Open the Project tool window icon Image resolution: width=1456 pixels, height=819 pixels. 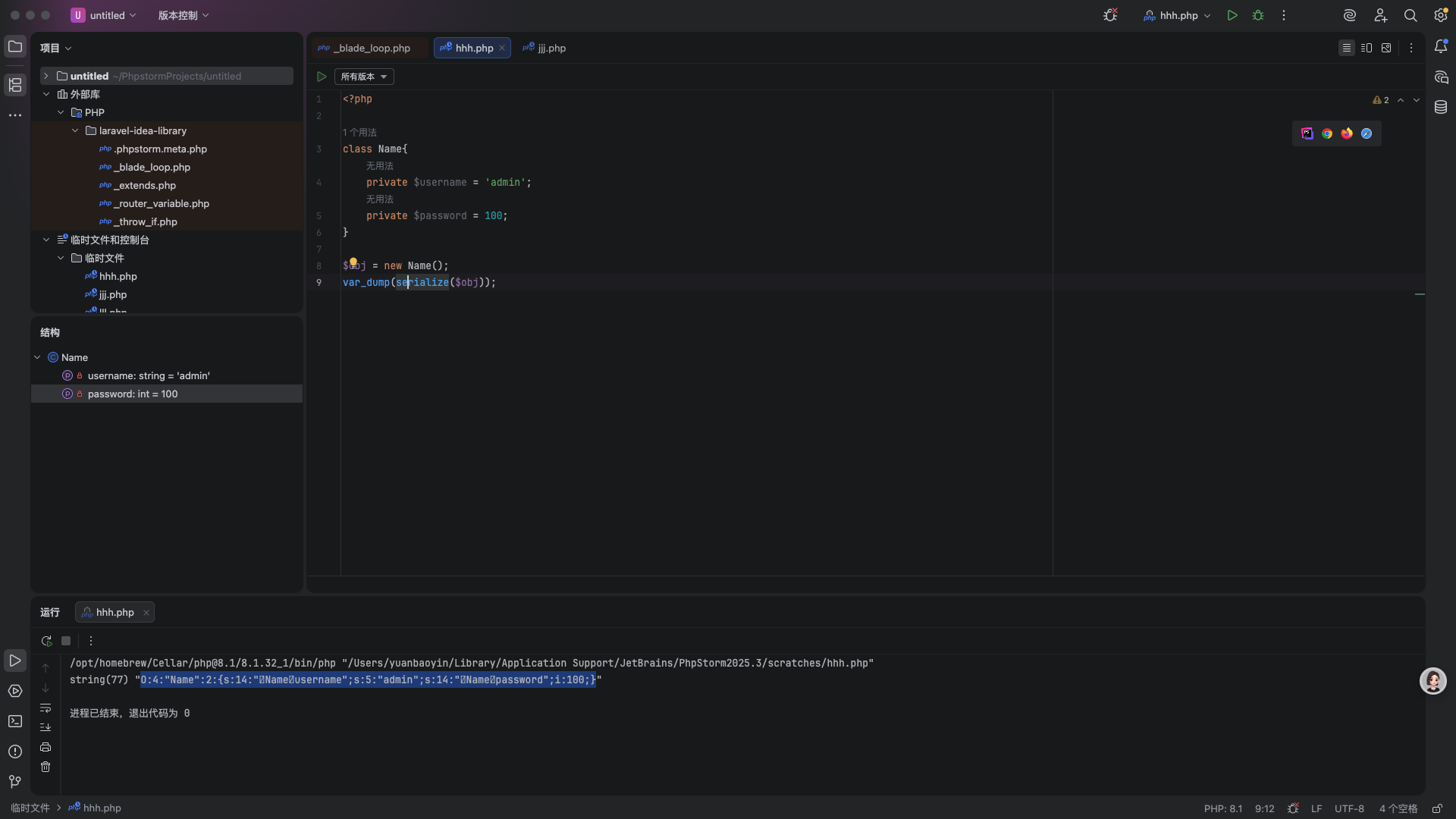pos(15,47)
